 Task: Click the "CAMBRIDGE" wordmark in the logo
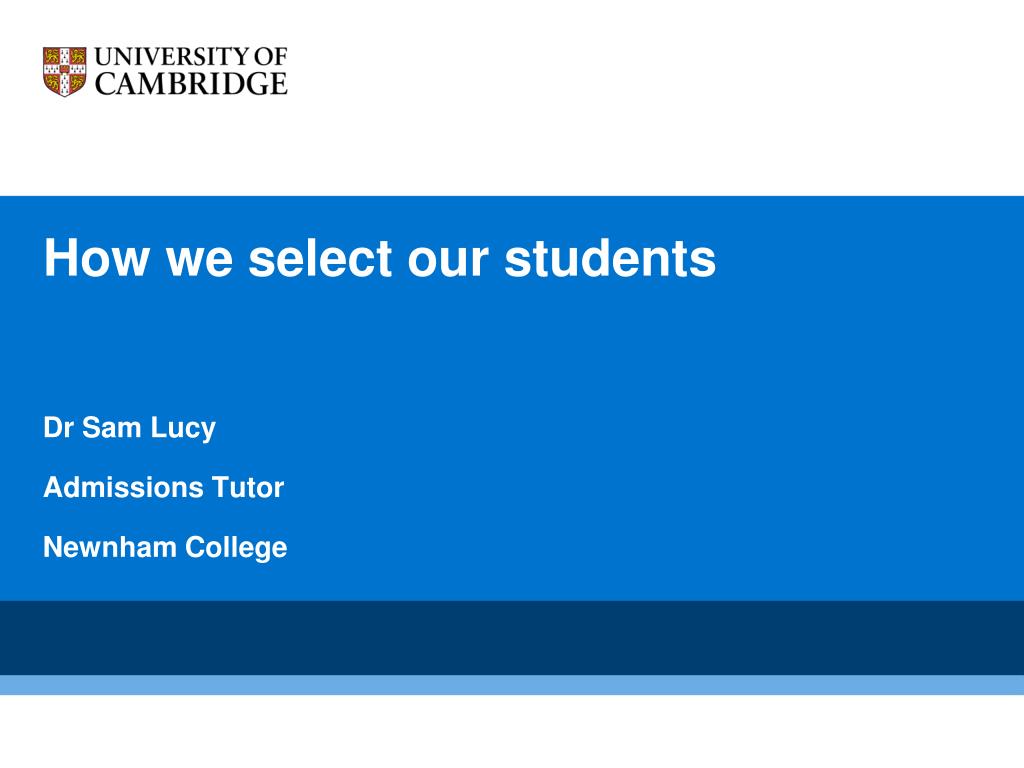point(191,84)
